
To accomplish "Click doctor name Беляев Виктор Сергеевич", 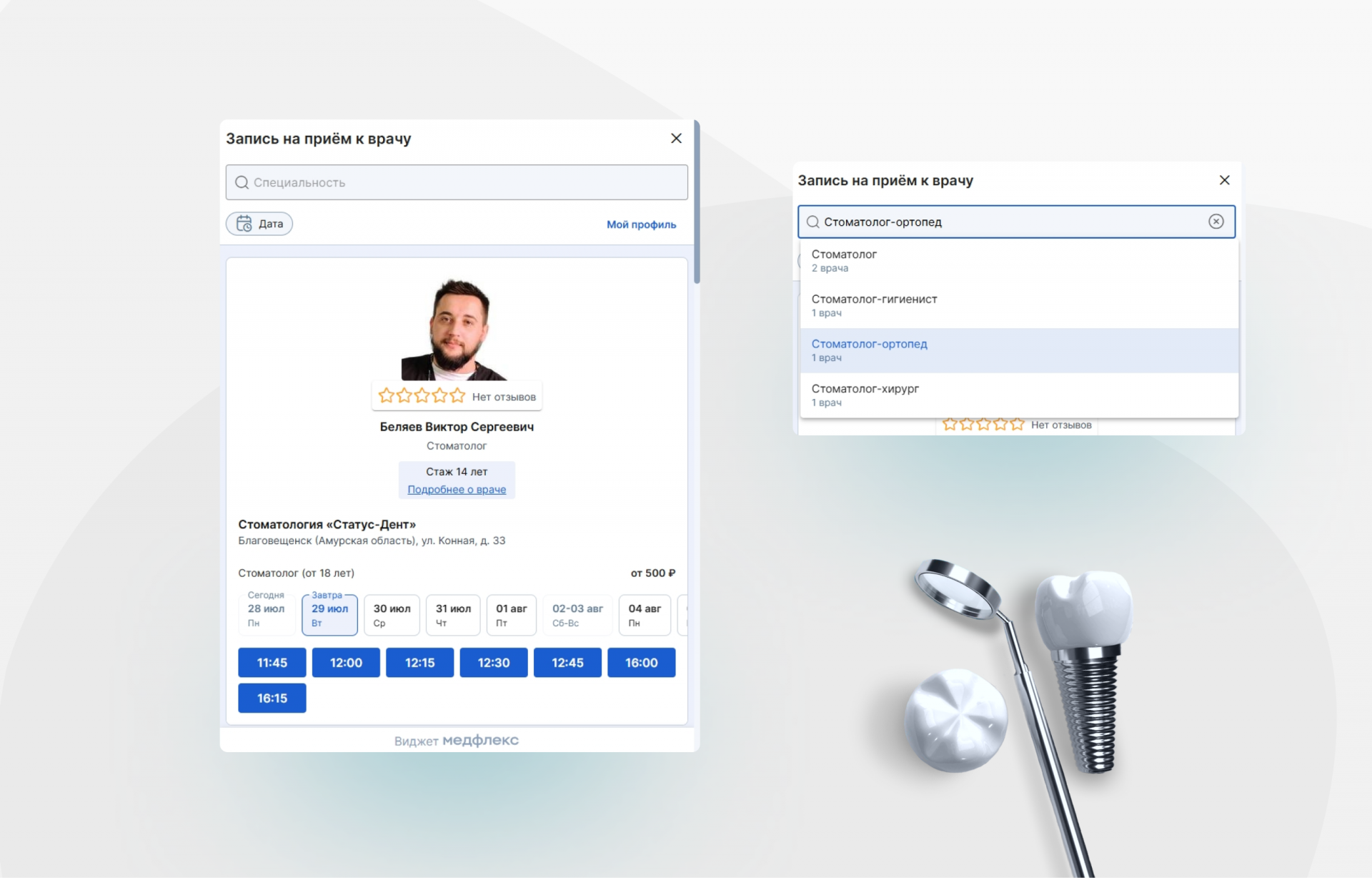I will pyautogui.click(x=457, y=427).
